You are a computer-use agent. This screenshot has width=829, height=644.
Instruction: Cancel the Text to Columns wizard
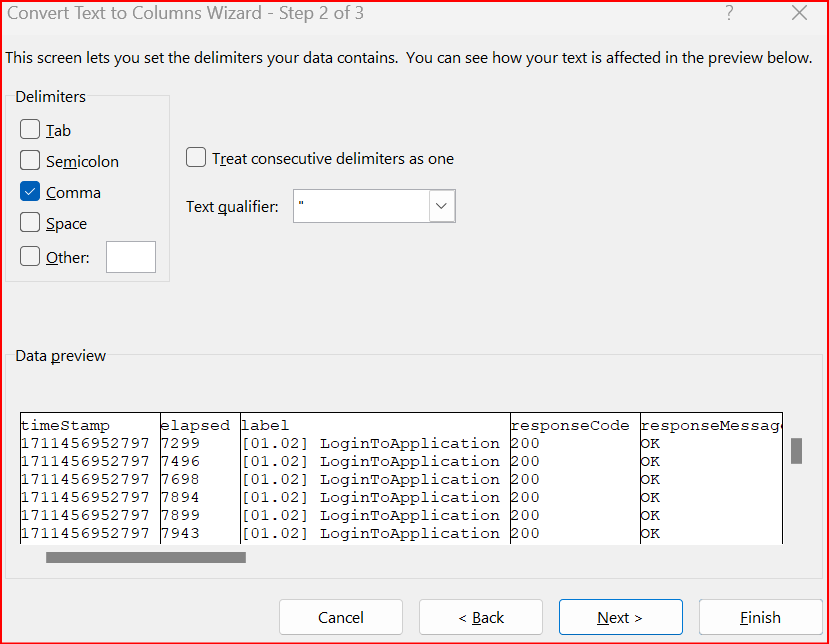[340, 617]
